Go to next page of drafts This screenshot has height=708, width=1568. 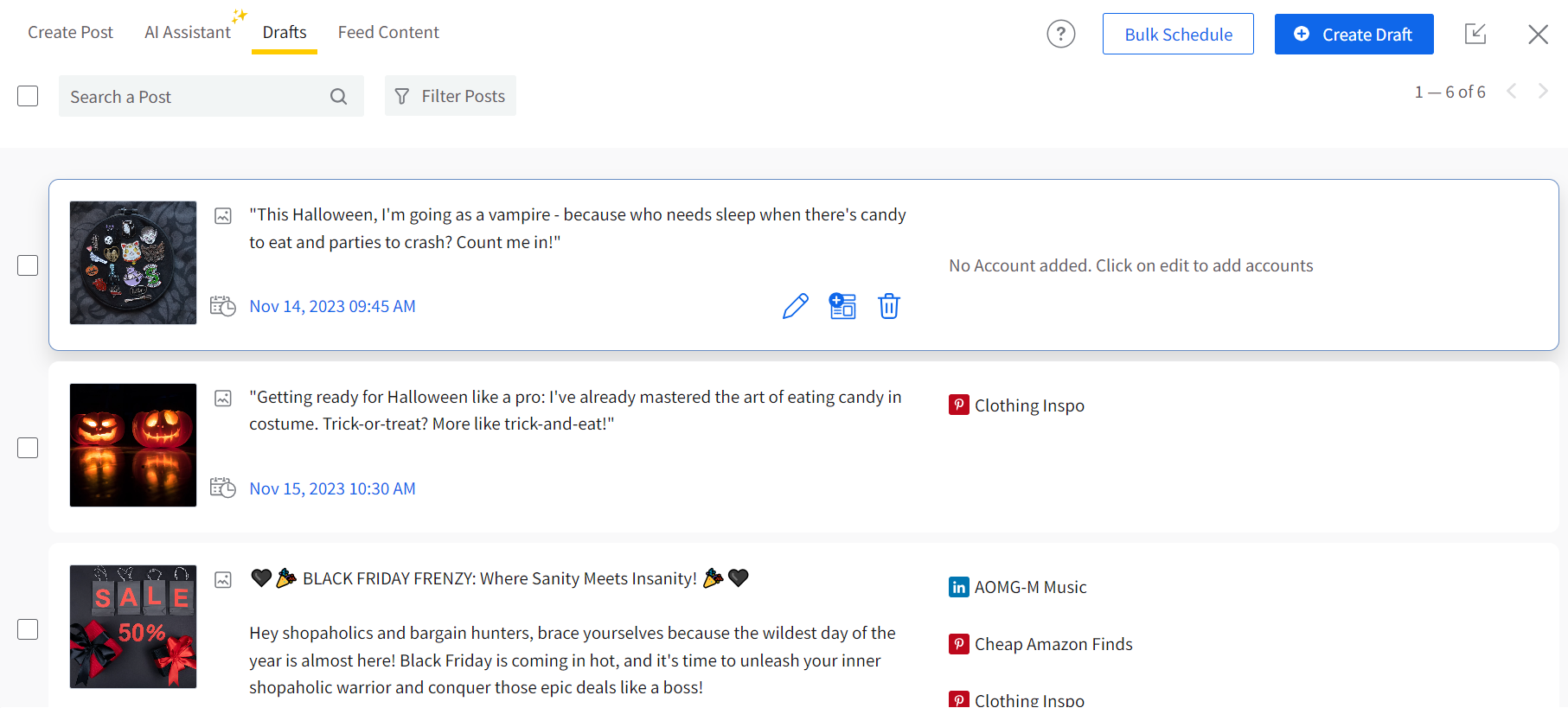(1543, 92)
